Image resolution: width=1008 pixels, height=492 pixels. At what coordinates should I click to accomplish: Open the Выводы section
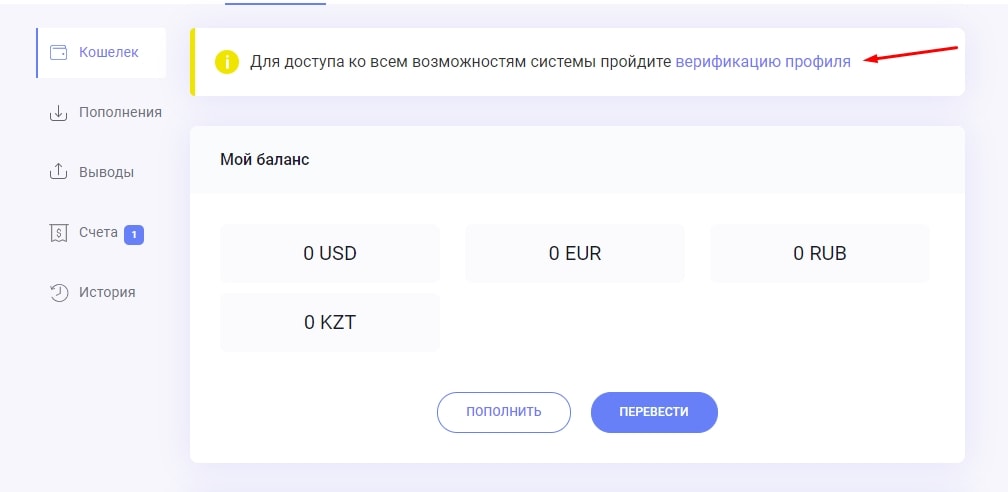pos(106,172)
